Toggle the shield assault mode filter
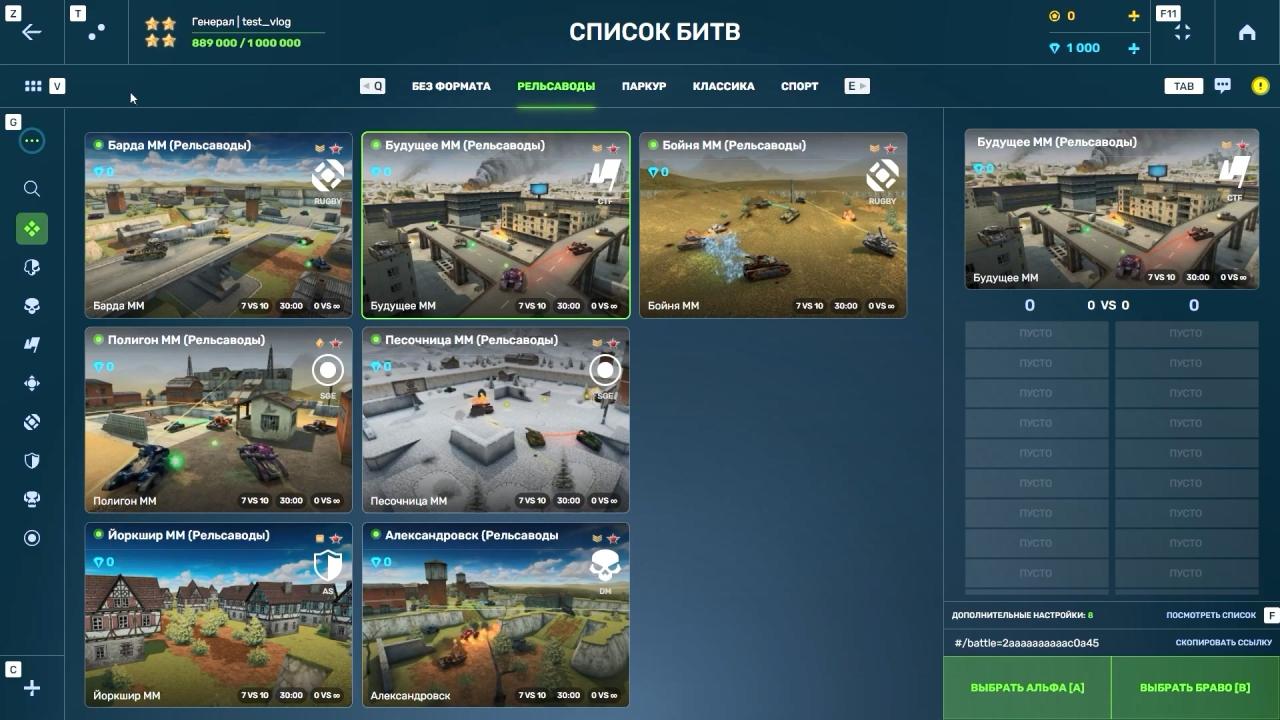1280x720 pixels. tap(32, 461)
